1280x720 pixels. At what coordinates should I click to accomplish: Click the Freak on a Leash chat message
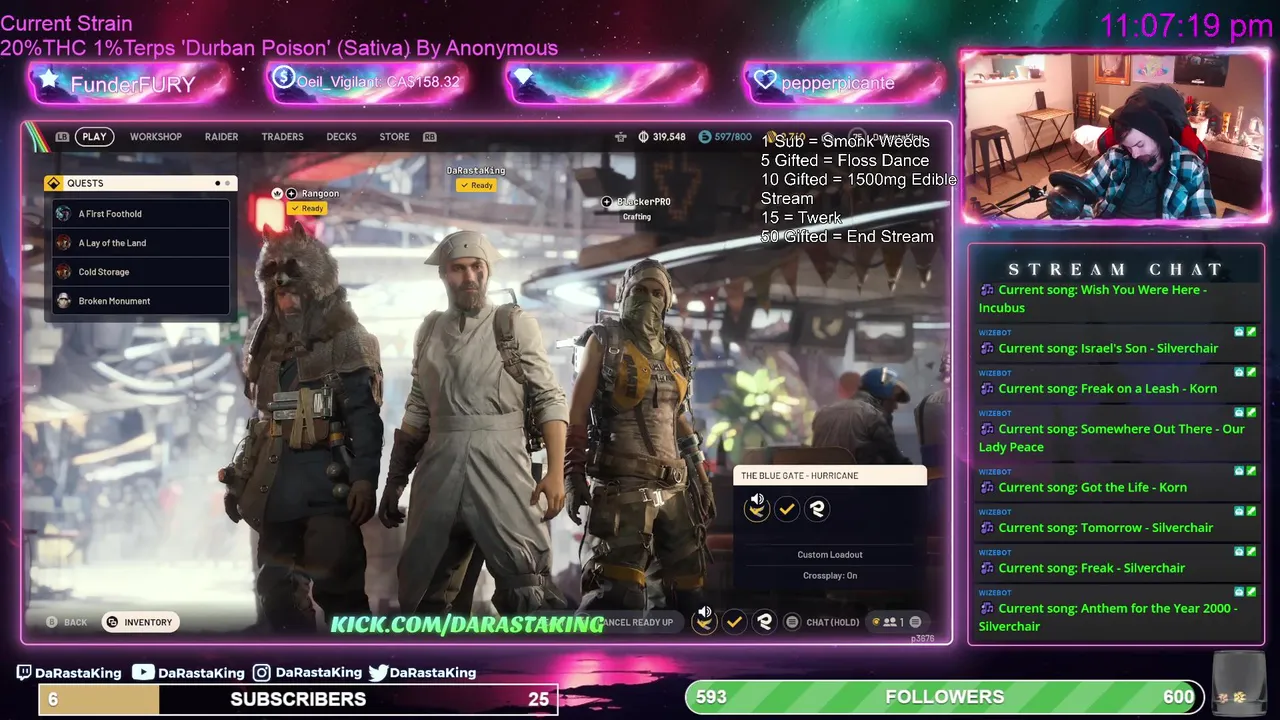tap(1117, 385)
